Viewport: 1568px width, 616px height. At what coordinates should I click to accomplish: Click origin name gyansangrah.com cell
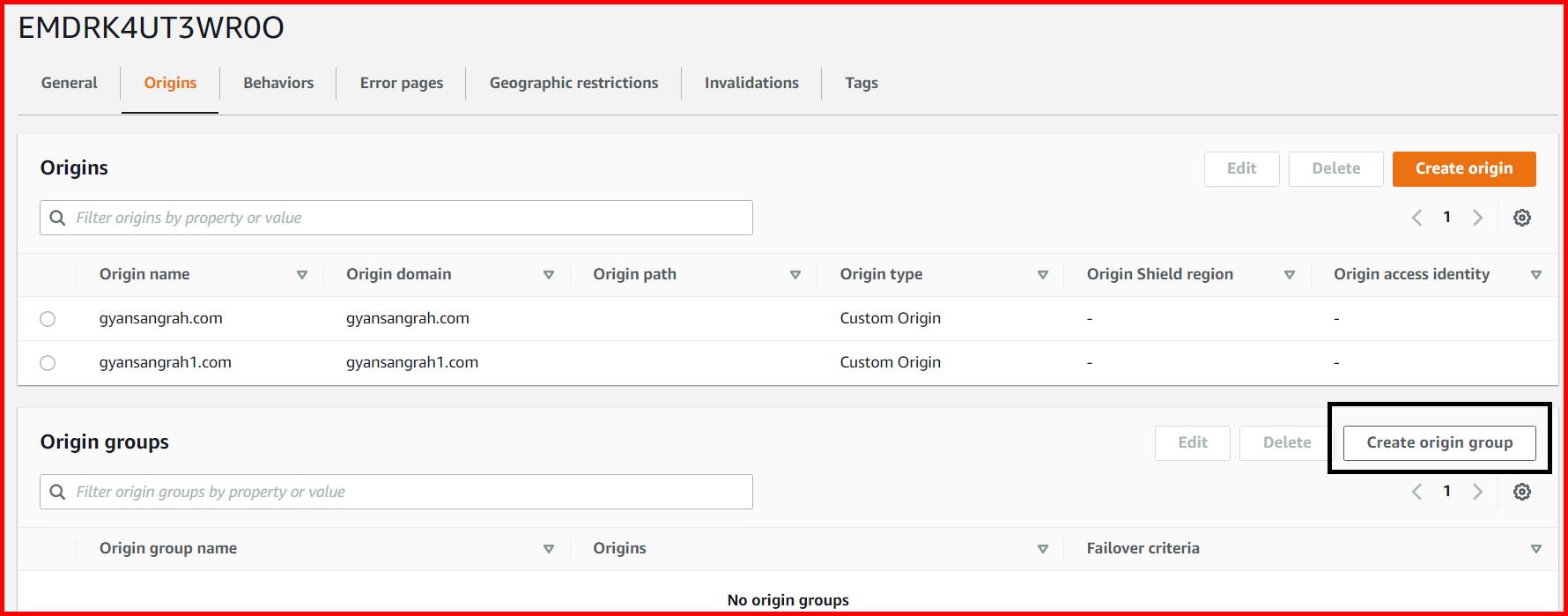[x=160, y=318]
